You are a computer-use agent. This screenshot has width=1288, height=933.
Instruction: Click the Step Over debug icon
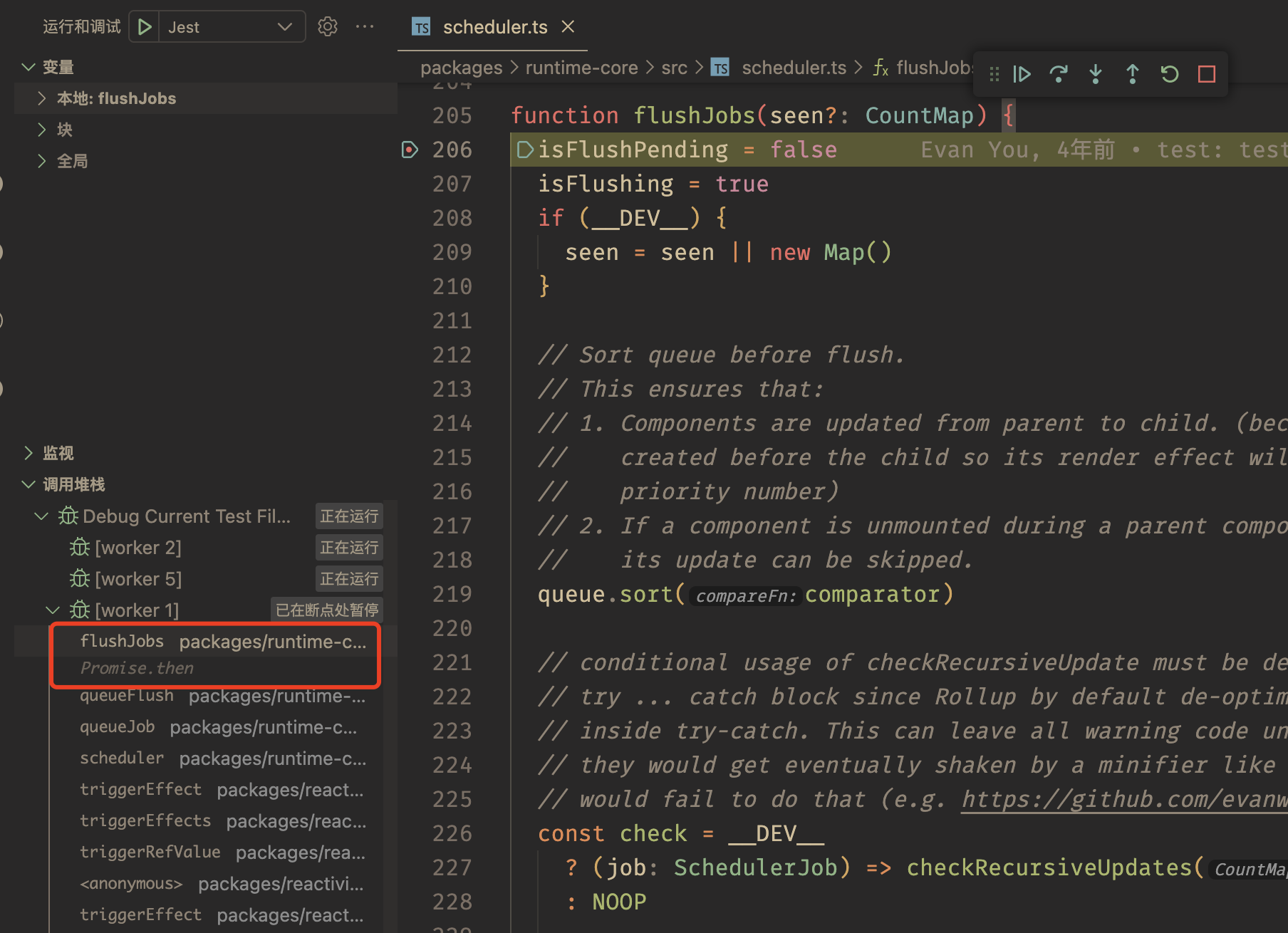tap(1059, 74)
